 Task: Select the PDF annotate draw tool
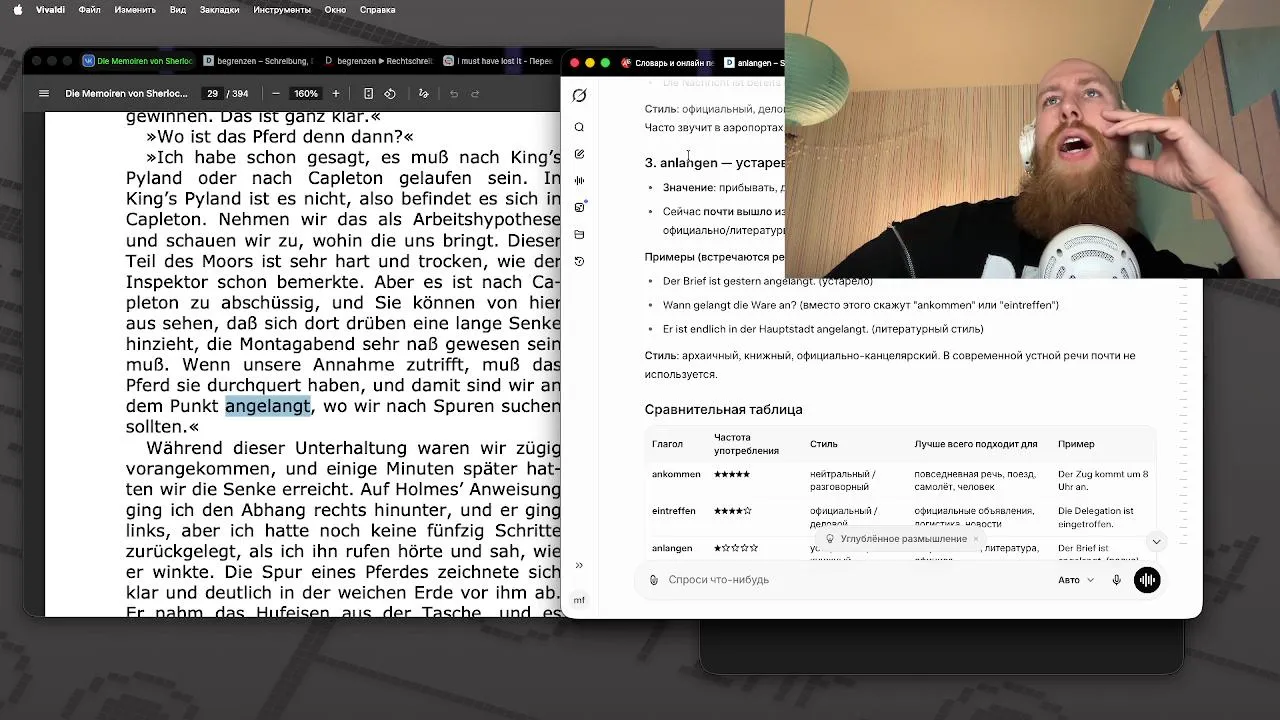[424, 93]
